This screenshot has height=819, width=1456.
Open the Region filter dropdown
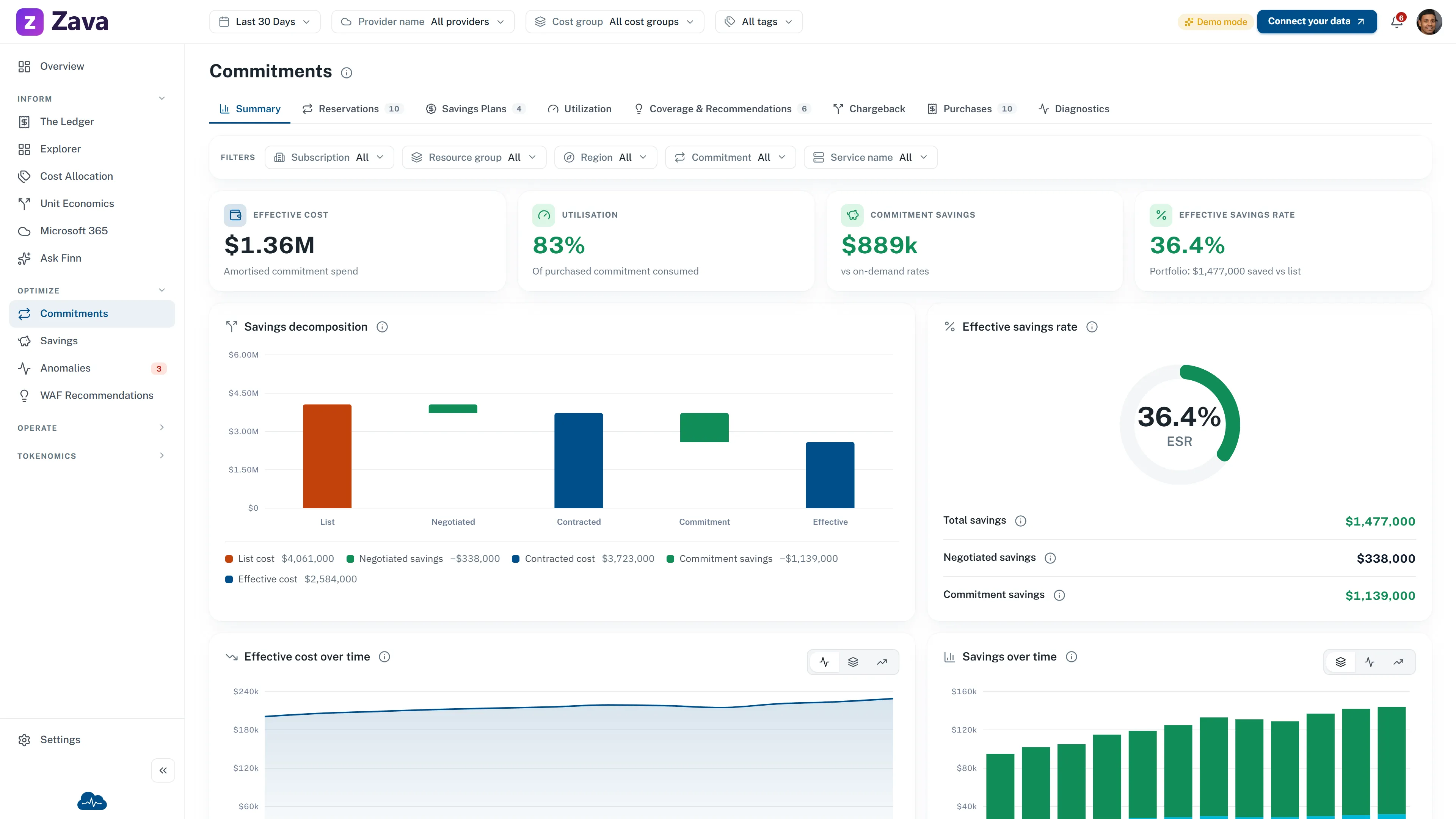(x=606, y=157)
